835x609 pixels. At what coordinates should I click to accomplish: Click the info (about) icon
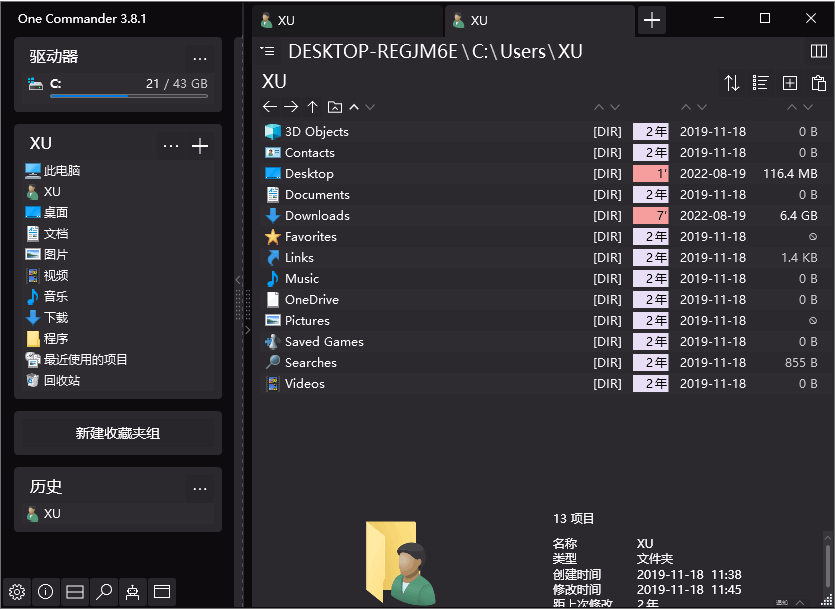tap(45, 592)
